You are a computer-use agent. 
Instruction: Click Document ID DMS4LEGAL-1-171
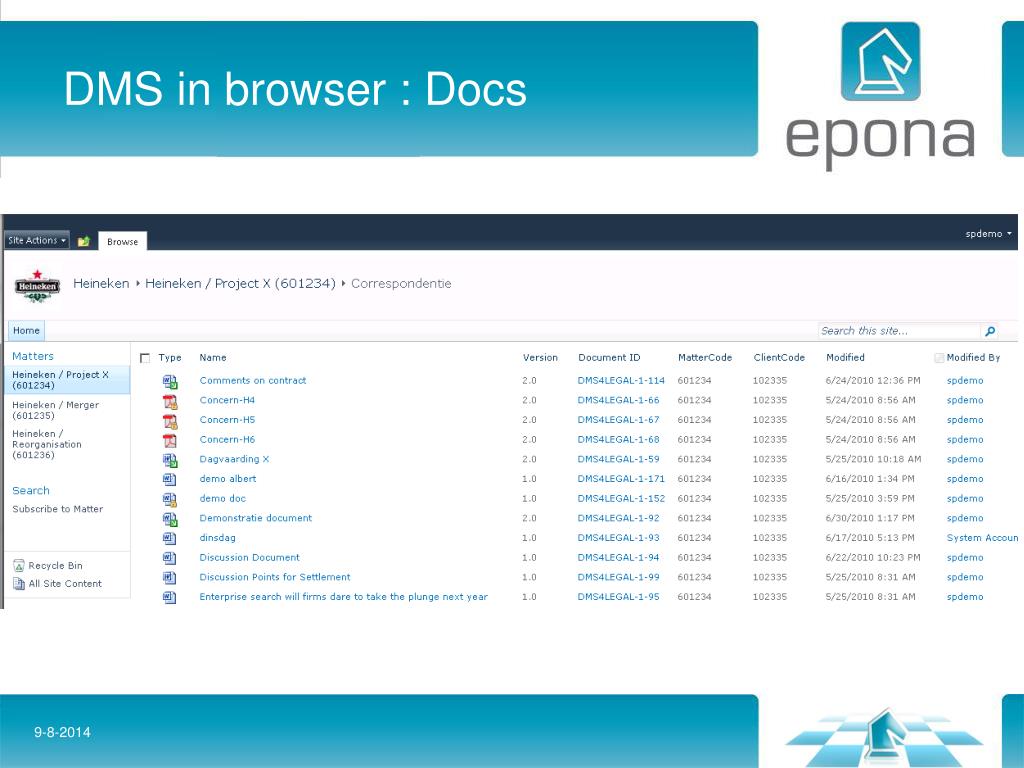tap(621, 479)
